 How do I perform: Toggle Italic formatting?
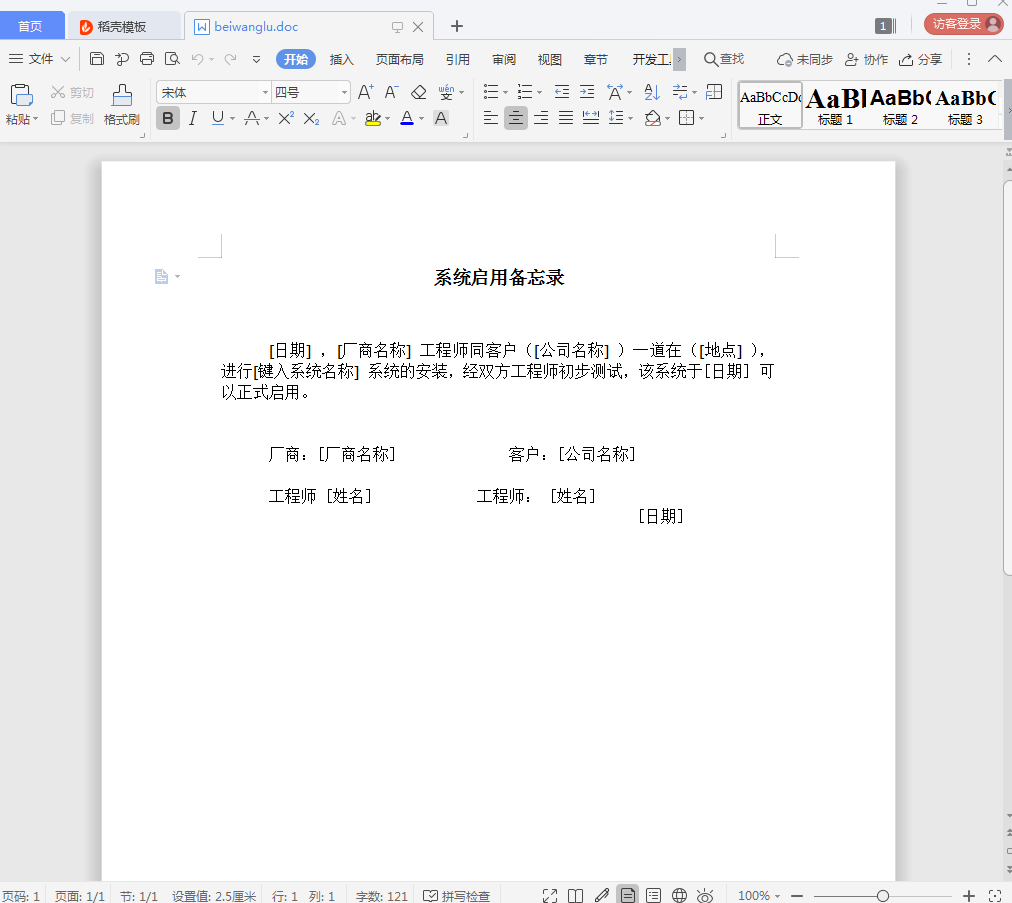coord(192,118)
